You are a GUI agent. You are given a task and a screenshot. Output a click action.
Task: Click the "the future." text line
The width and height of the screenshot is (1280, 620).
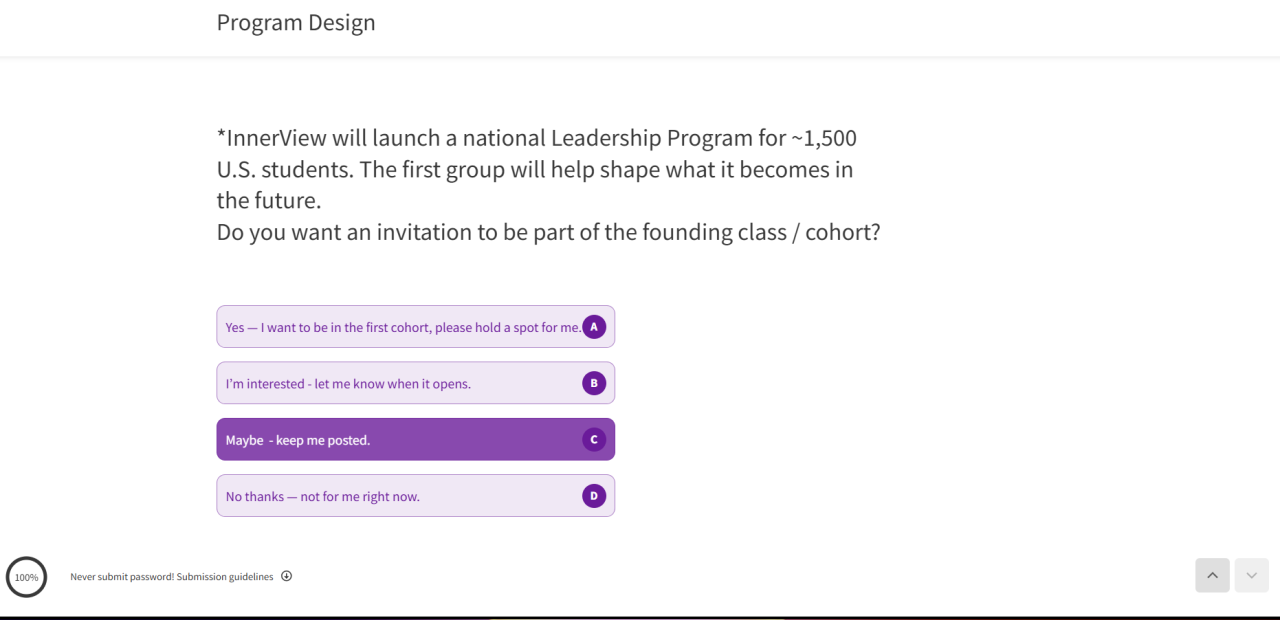[269, 201]
